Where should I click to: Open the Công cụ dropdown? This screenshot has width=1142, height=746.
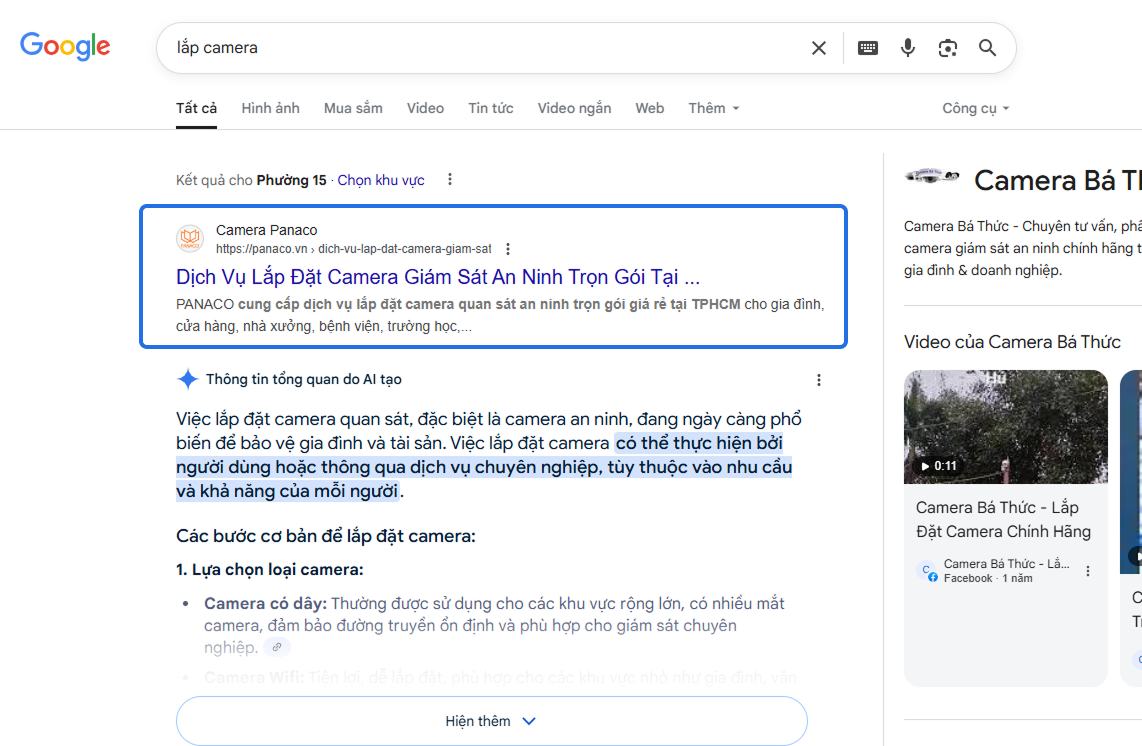975,109
